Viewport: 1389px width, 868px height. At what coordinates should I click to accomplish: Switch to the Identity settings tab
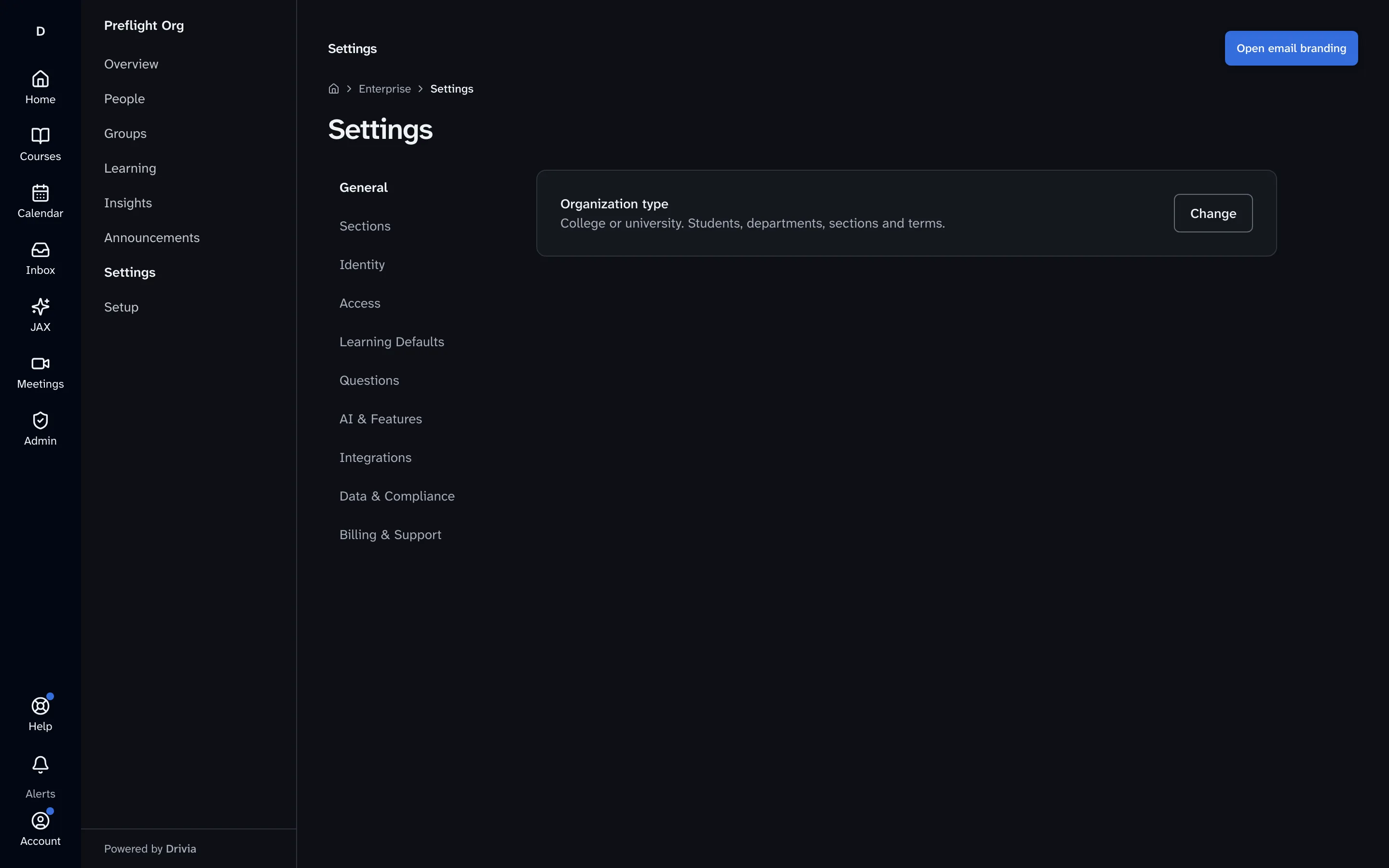(x=362, y=265)
